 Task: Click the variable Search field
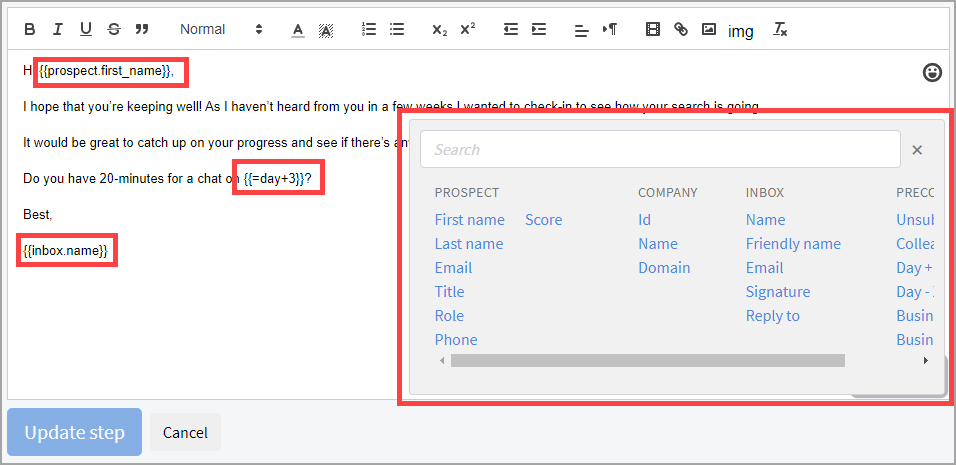pyautogui.click(x=660, y=150)
